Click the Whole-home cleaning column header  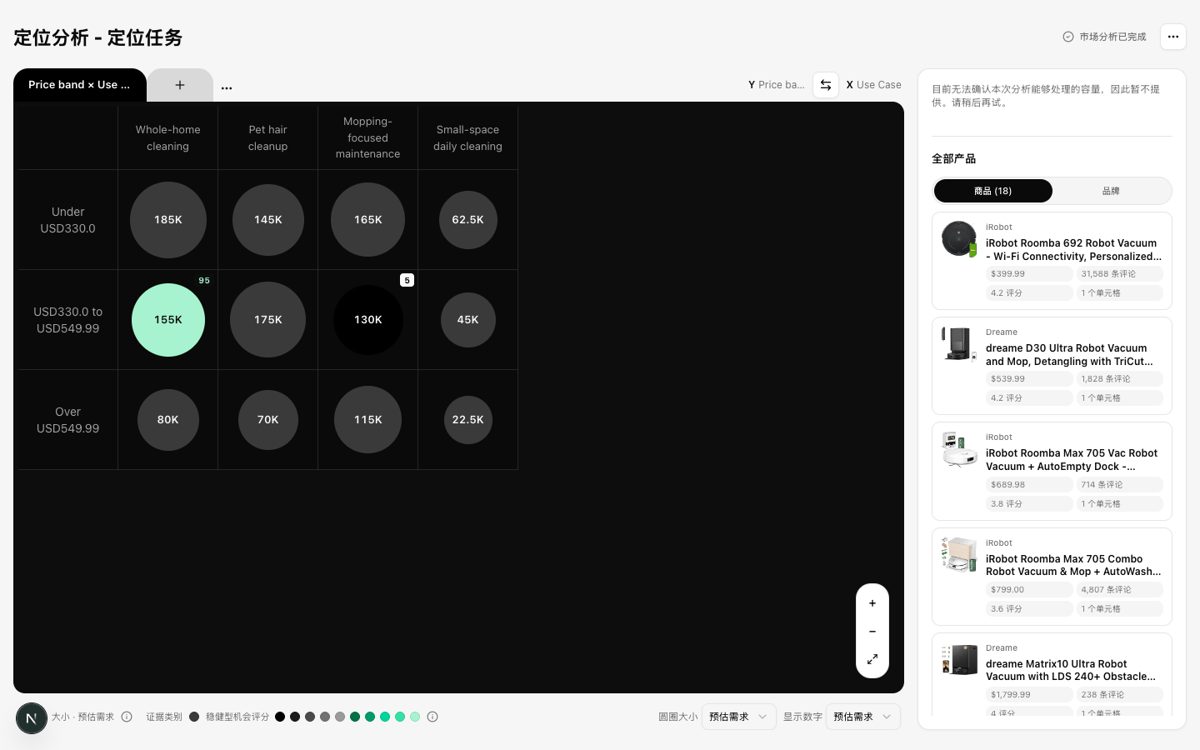pos(168,138)
